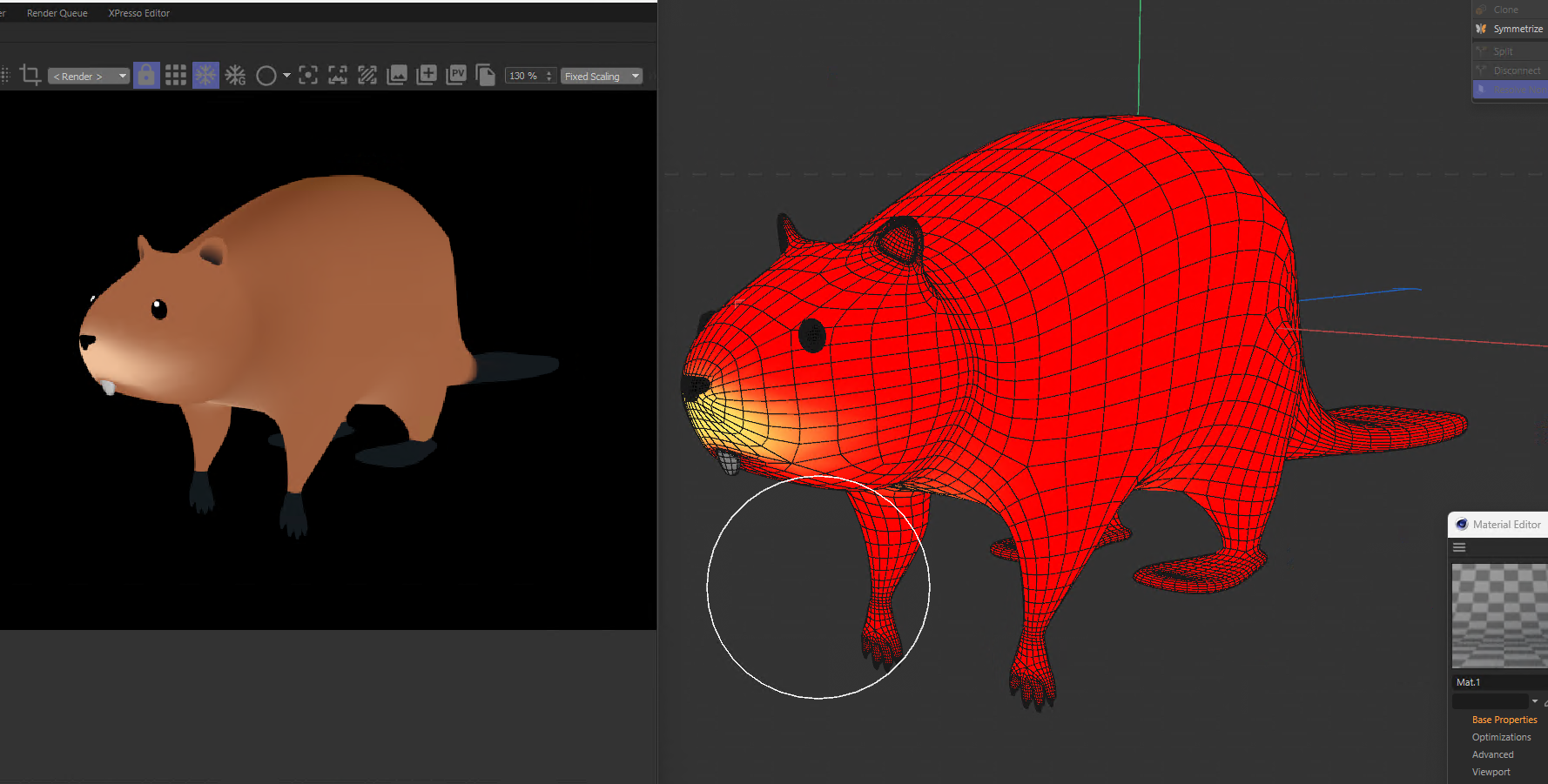
Task: Open the Render Queue tab
Action: (x=57, y=13)
